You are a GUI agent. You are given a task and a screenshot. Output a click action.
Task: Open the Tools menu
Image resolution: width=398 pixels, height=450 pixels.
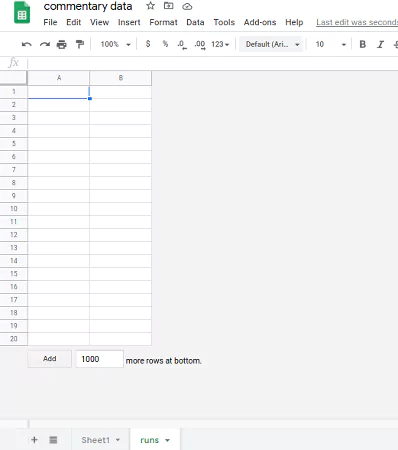pos(224,22)
